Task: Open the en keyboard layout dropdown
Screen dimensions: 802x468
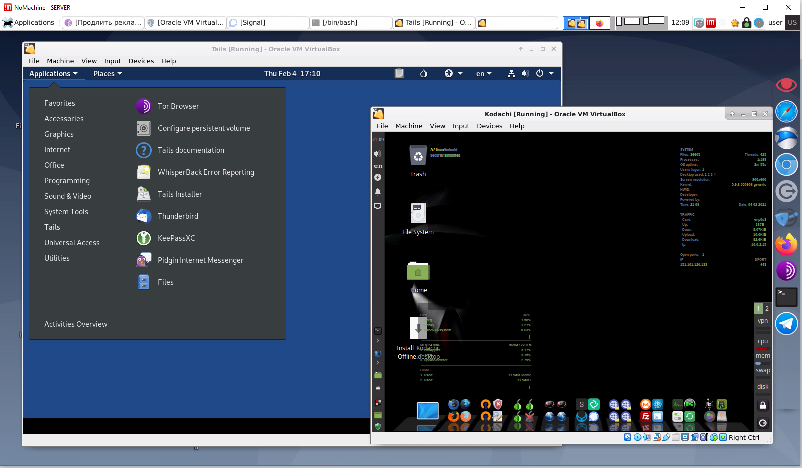Action: tap(483, 73)
